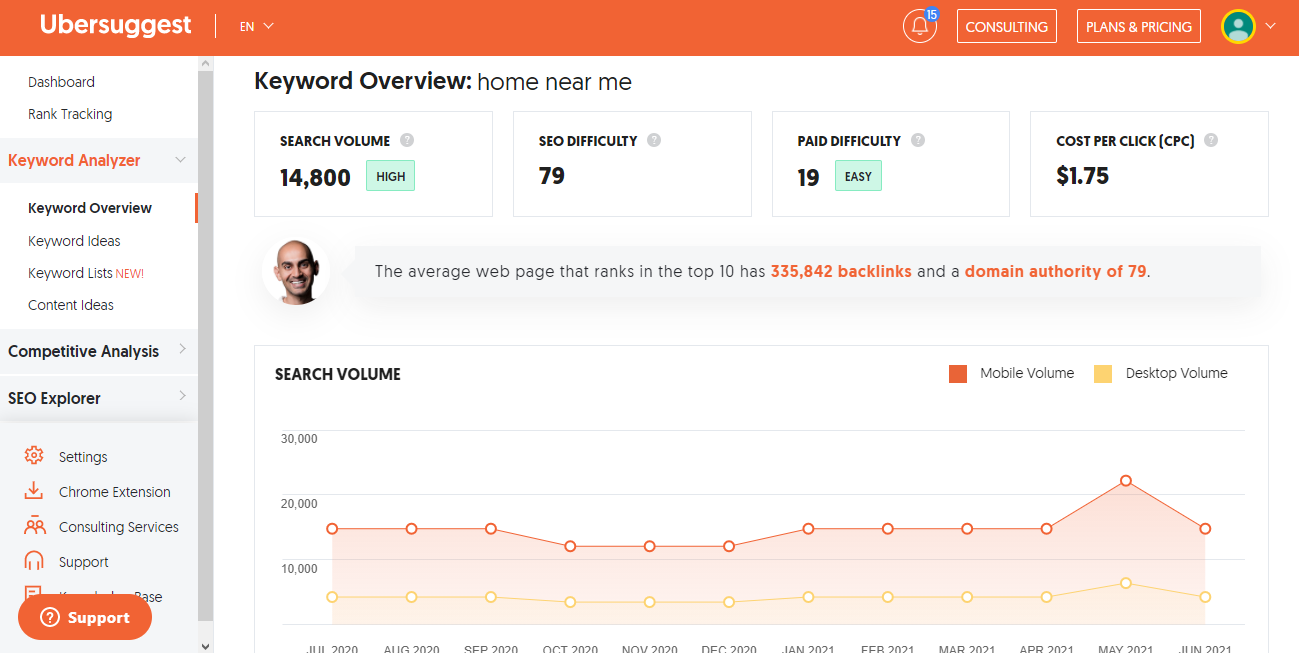Open the Consulting Services link
Screen dimensions: 1299x653
click(x=119, y=527)
